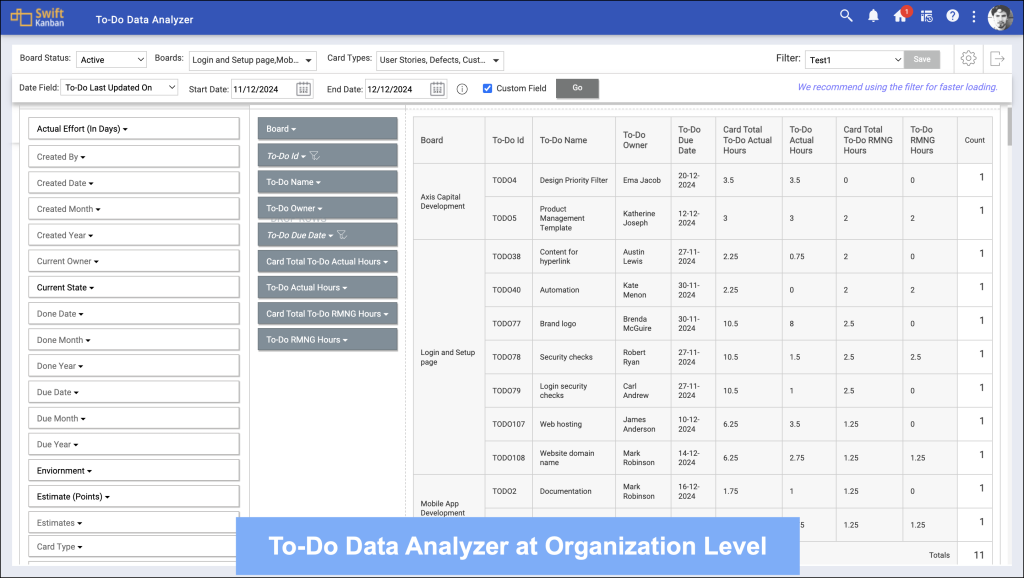Expand the Estimate (Points) field
Image resolution: width=1024 pixels, height=578 pixels.
click(x=134, y=496)
